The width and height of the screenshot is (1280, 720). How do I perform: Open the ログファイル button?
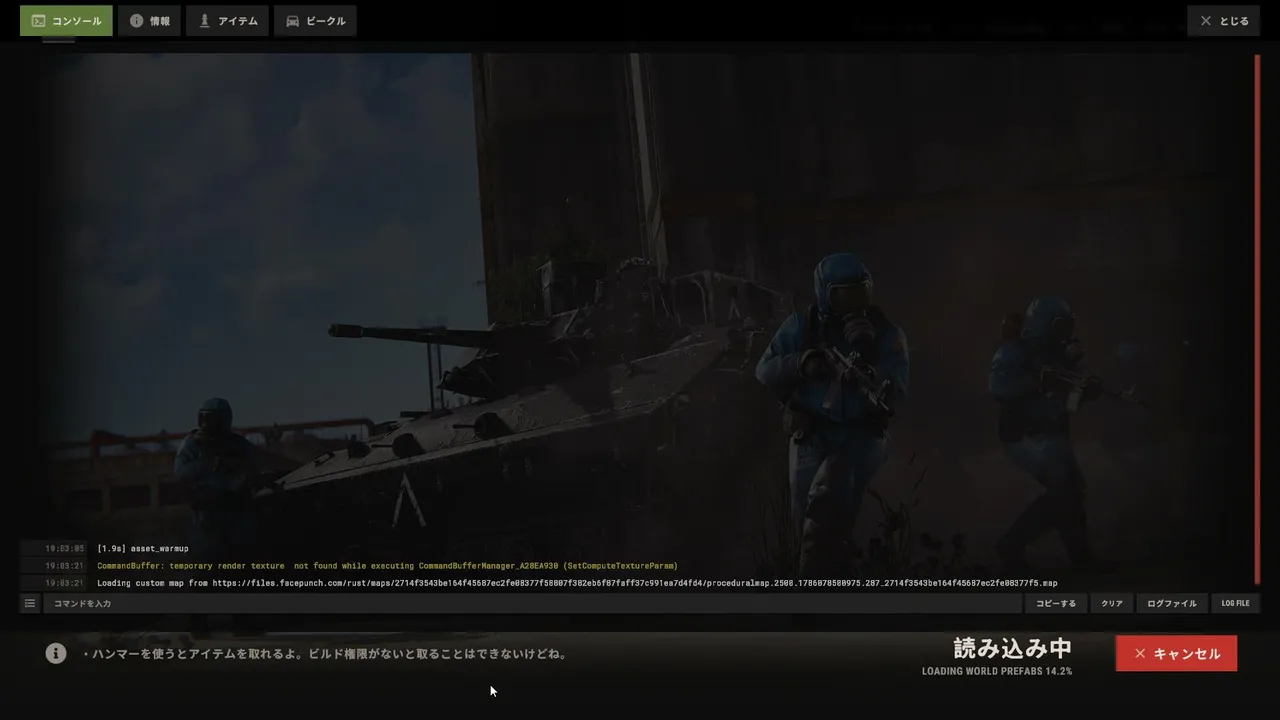click(x=1172, y=603)
